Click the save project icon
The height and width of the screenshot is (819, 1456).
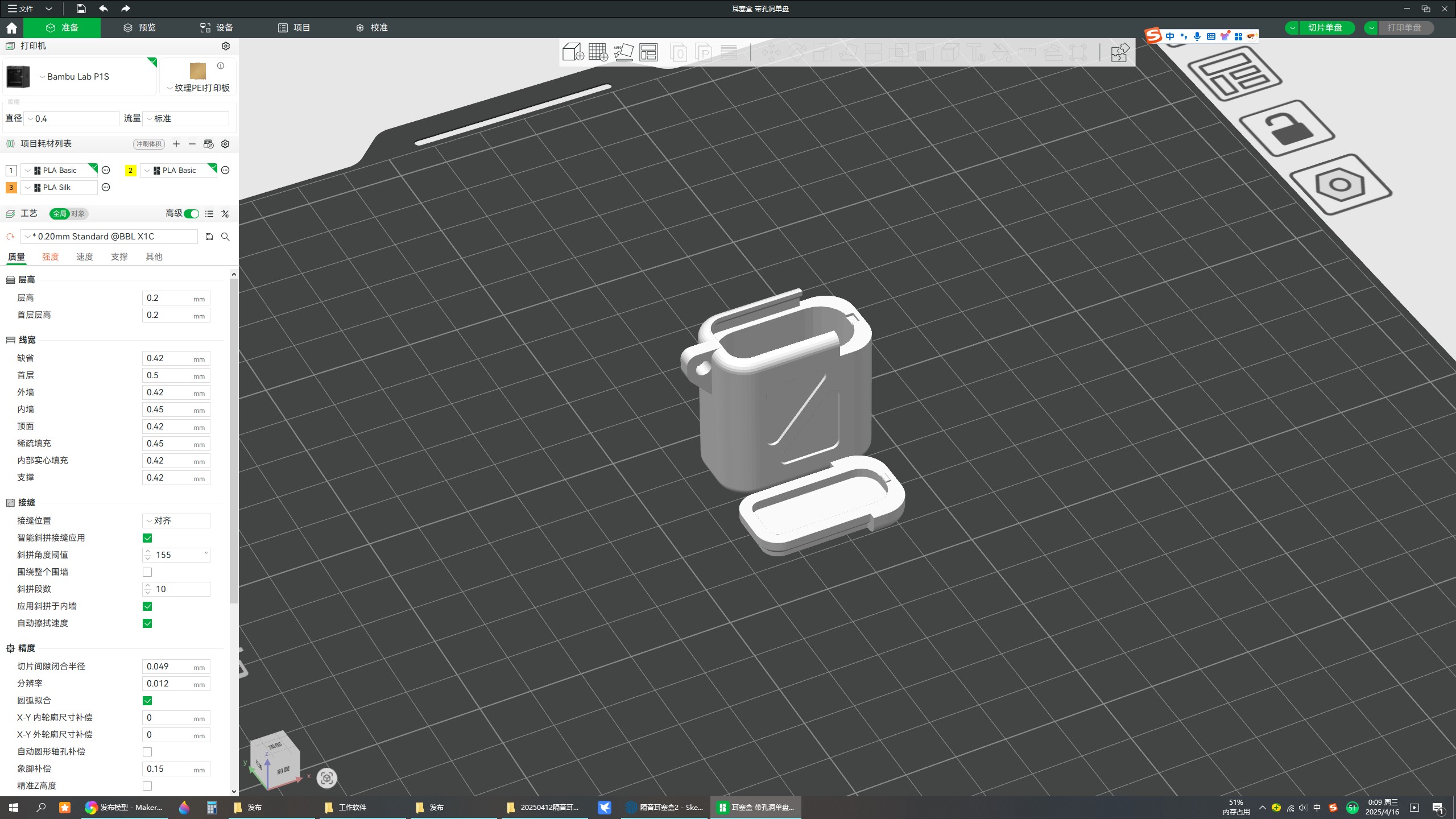81,9
